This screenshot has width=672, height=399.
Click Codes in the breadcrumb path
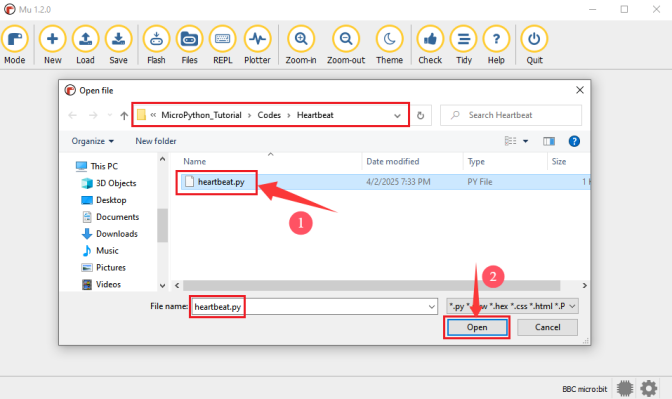coord(269,115)
